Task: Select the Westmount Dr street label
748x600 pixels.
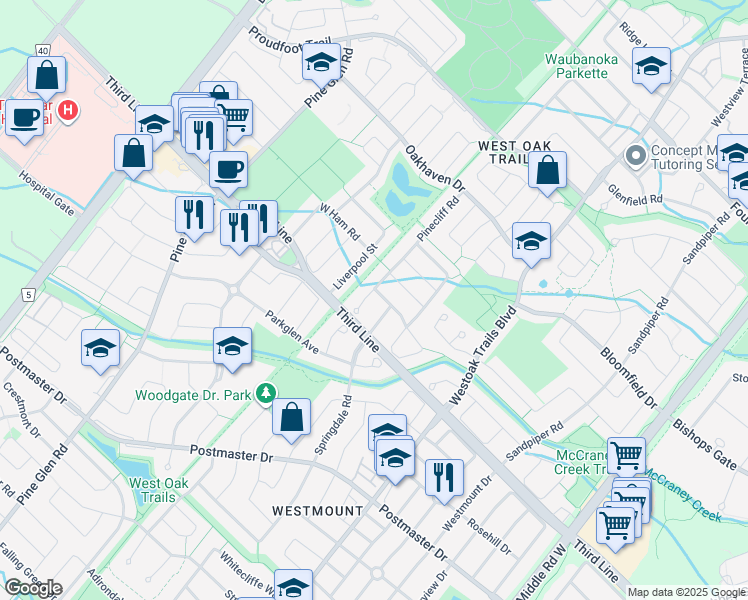Action: click(467, 504)
